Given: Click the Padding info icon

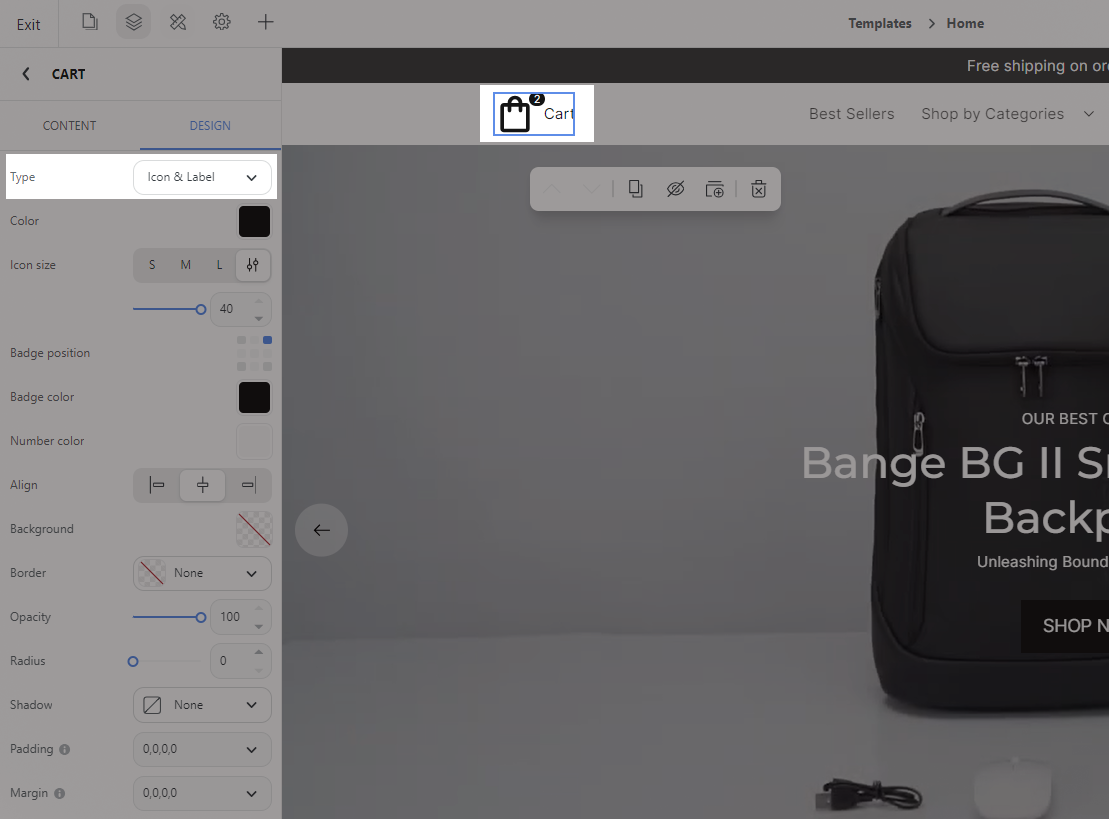Looking at the screenshot, I should click(64, 750).
